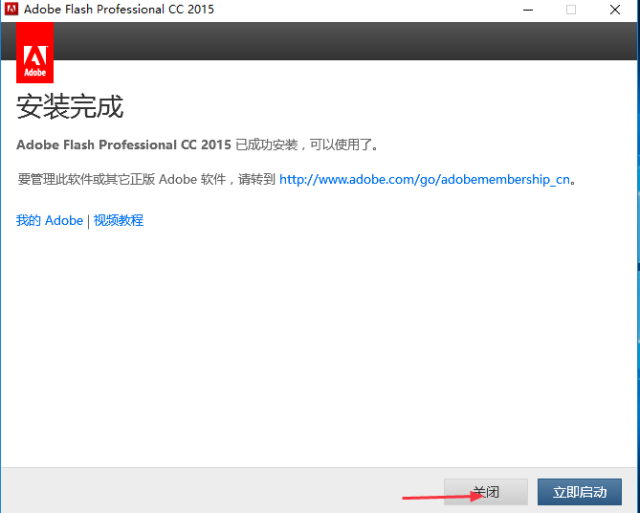The height and width of the screenshot is (513, 640).
Task: Open the 我的 Adobe link
Action: click(x=49, y=220)
